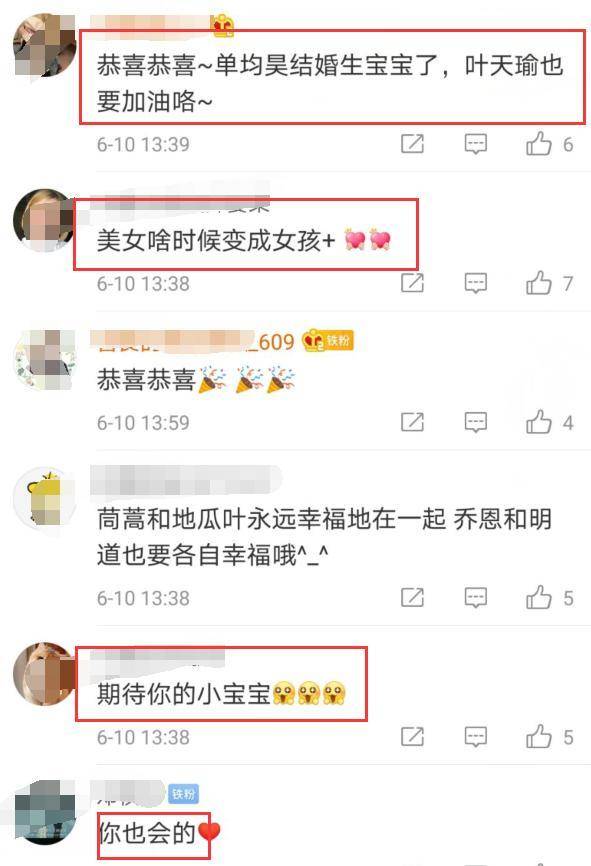Like the 期待你的小宝宝 comment
Screen dimensions: 591x866
[539, 737]
